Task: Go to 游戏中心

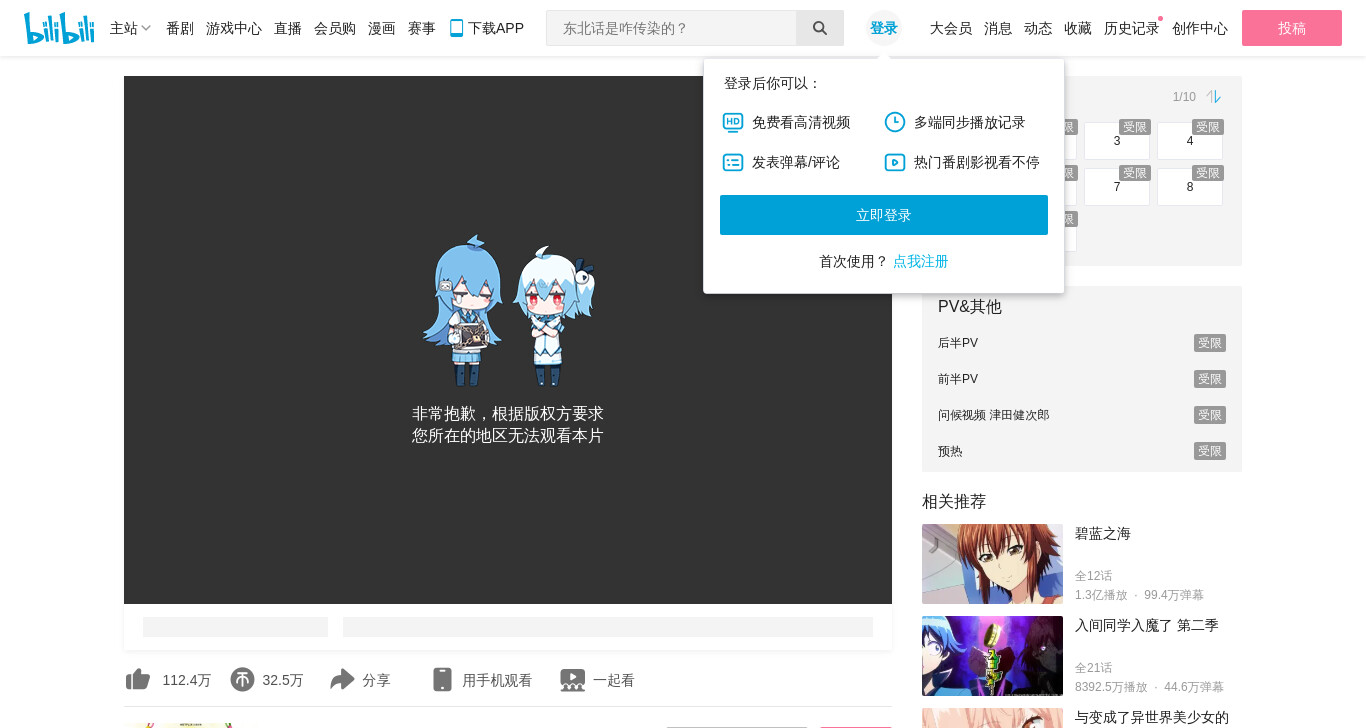Action: [x=234, y=28]
